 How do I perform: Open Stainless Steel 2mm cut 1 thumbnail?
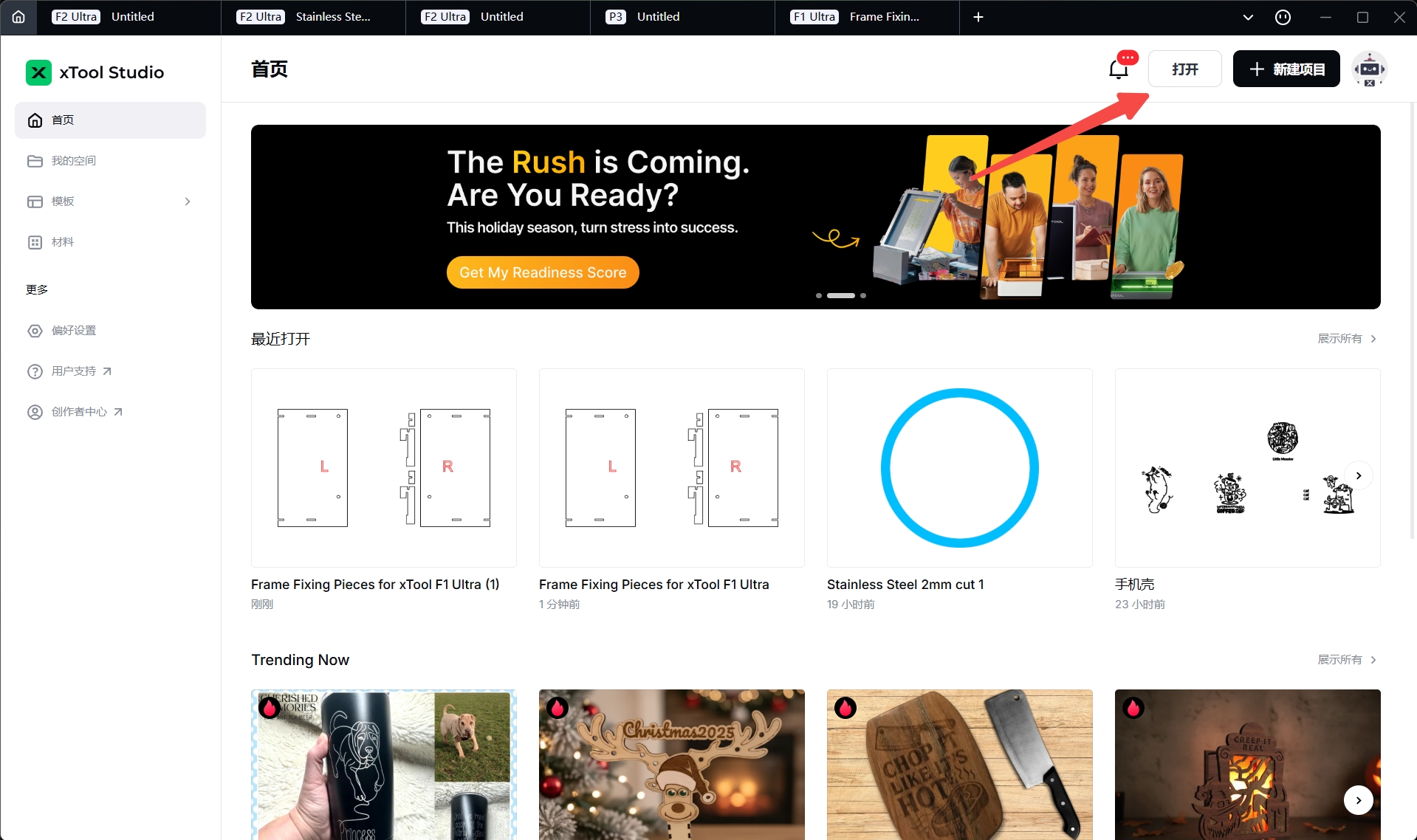coord(960,468)
